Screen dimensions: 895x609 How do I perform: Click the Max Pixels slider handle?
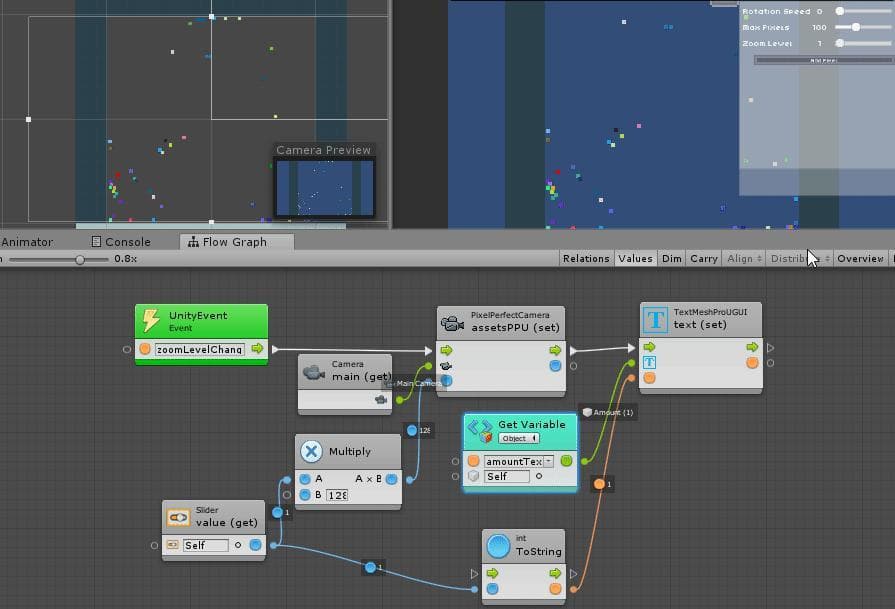(x=856, y=27)
